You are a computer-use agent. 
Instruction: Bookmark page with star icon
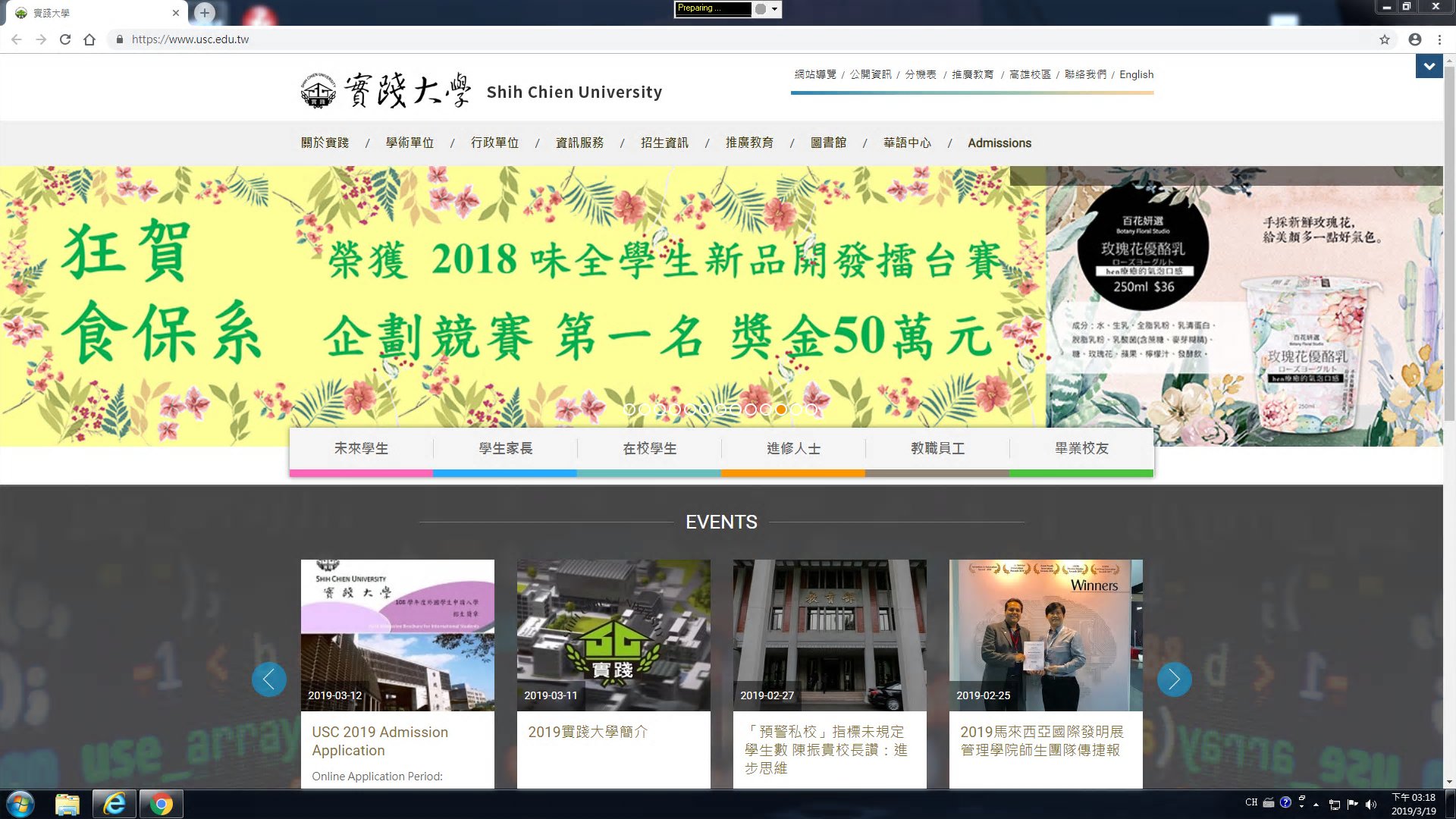coord(1385,39)
